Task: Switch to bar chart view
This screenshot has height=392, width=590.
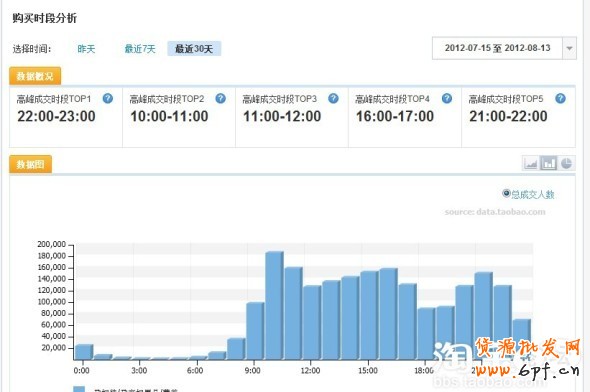Action: pos(549,163)
